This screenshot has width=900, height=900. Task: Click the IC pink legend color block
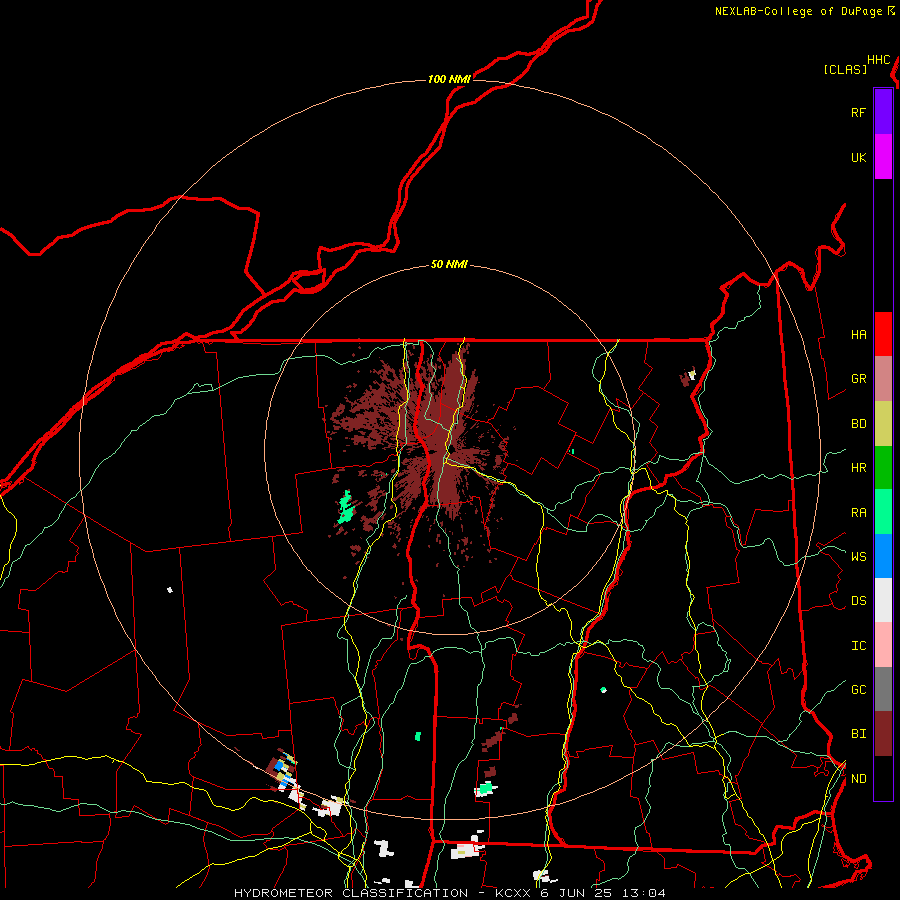point(883,645)
